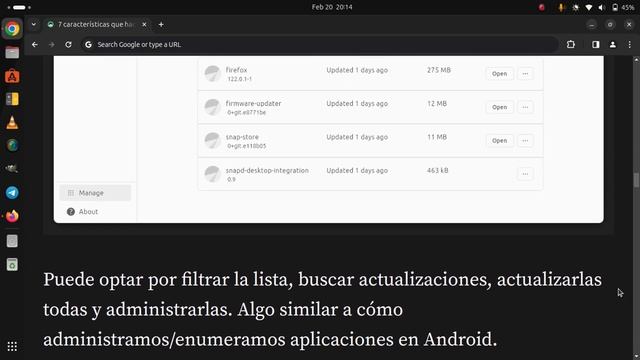Open the snapd-desktop-integration row's three-dot menu
The width and height of the screenshot is (640, 360).
point(525,174)
